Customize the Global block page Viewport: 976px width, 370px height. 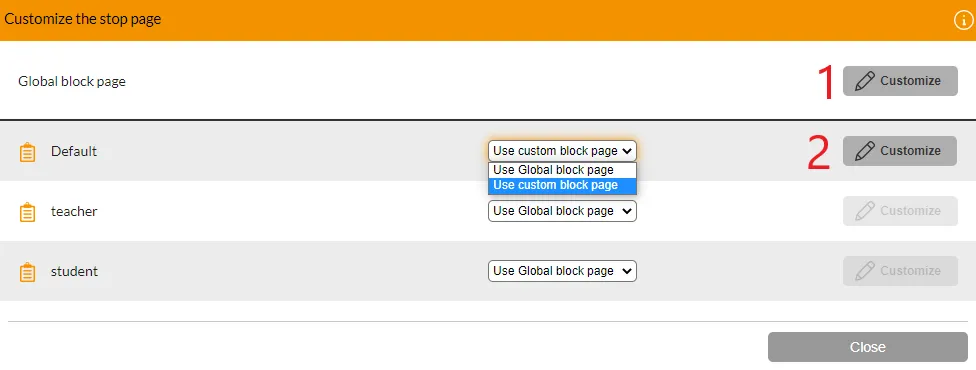(x=900, y=81)
